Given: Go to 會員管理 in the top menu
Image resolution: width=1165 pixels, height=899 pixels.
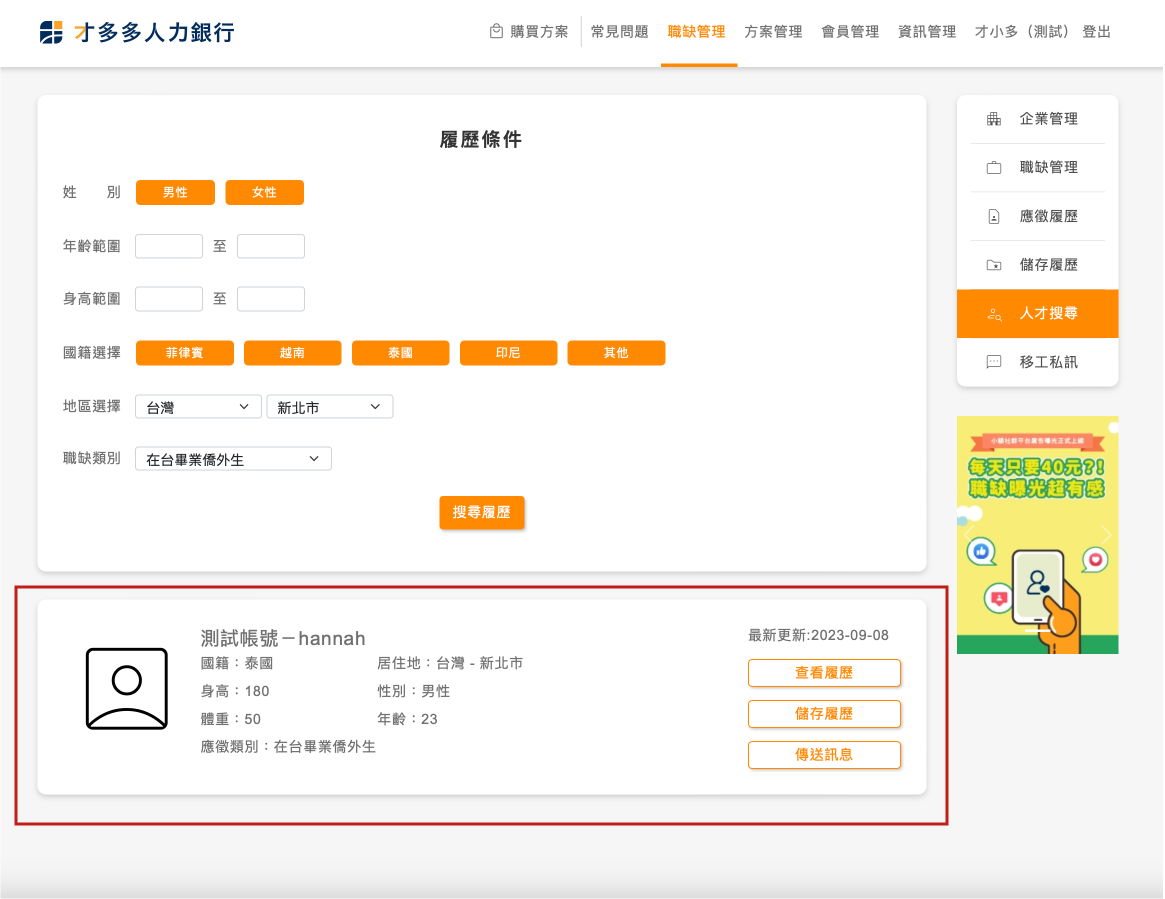Looking at the screenshot, I should point(850,32).
